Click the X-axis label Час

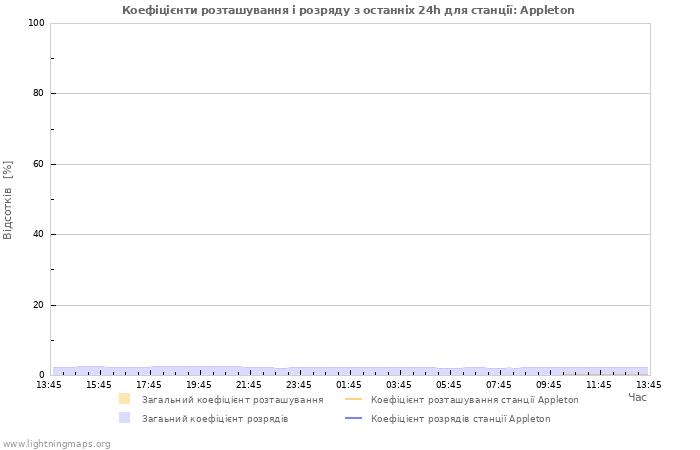pos(637,397)
